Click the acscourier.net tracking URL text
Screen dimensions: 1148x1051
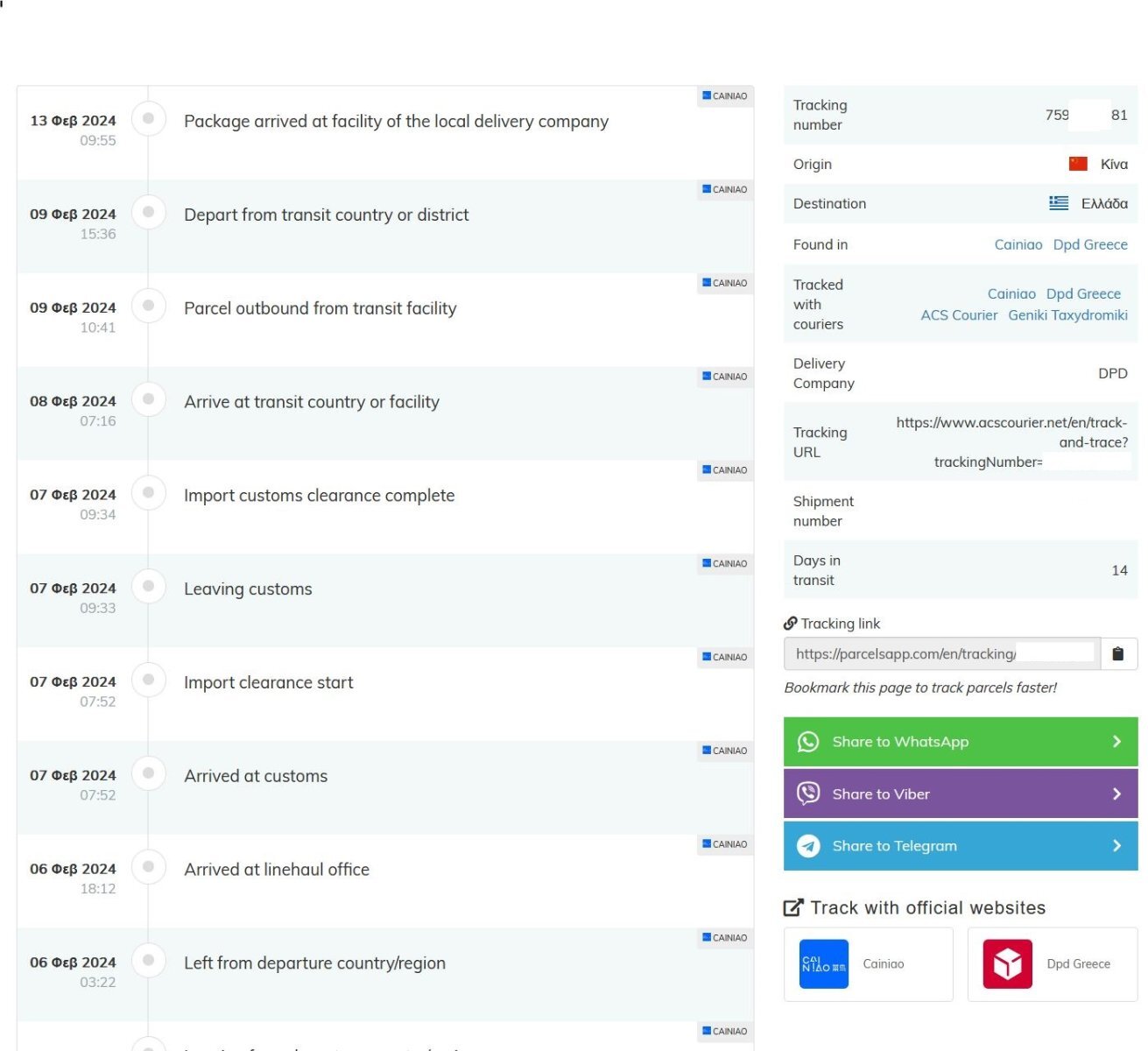pyautogui.click(x=1011, y=442)
